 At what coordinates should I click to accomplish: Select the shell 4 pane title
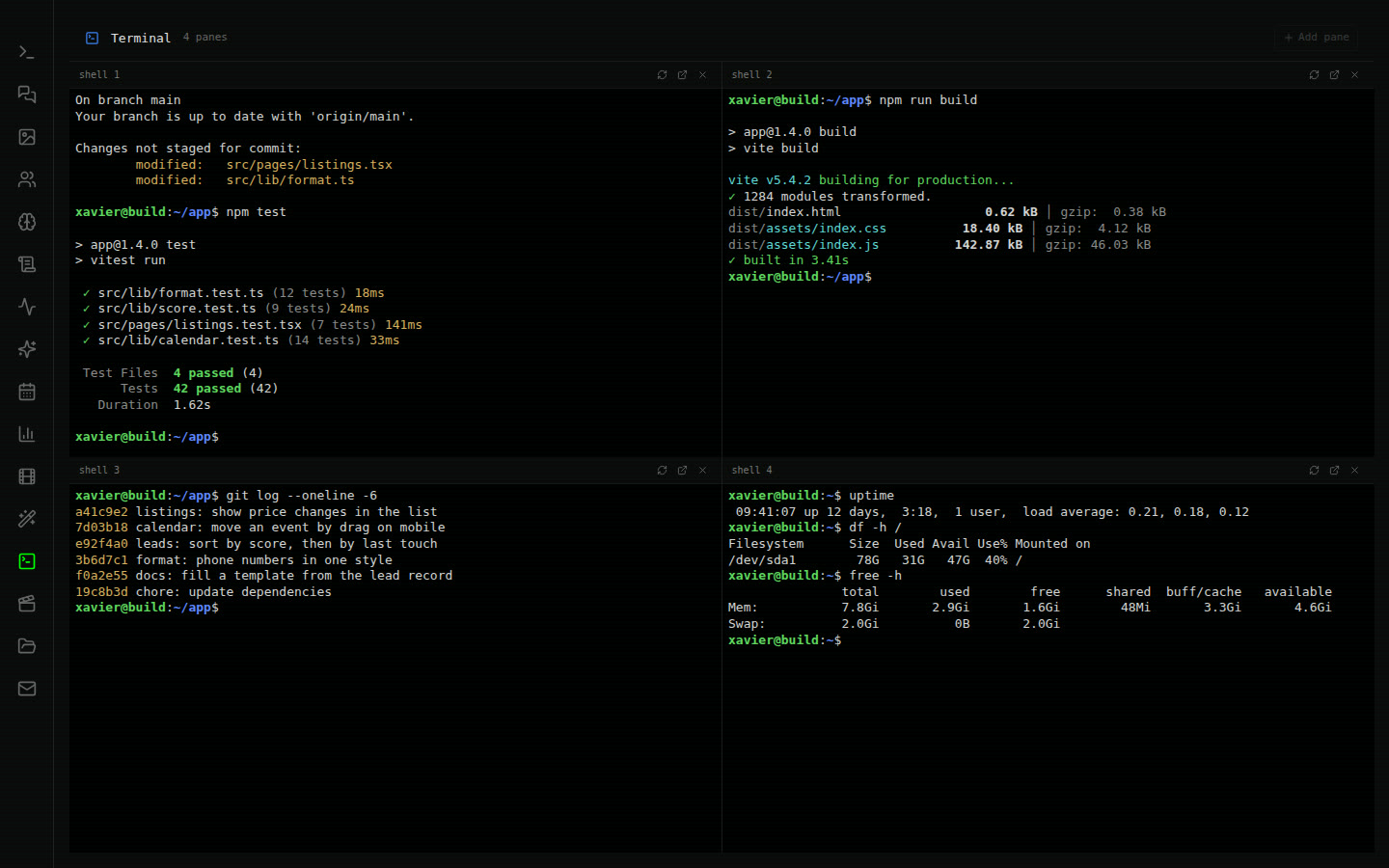(x=751, y=471)
